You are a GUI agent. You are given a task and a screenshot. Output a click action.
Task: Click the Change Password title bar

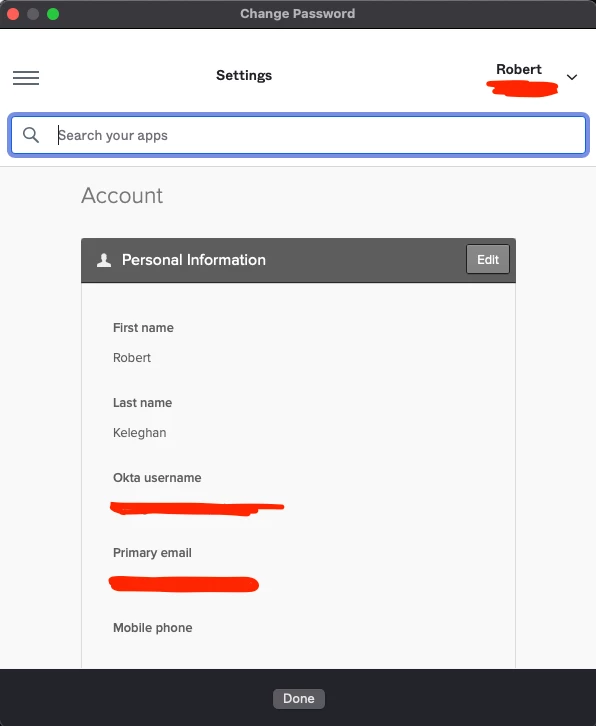click(x=298, y=14)
